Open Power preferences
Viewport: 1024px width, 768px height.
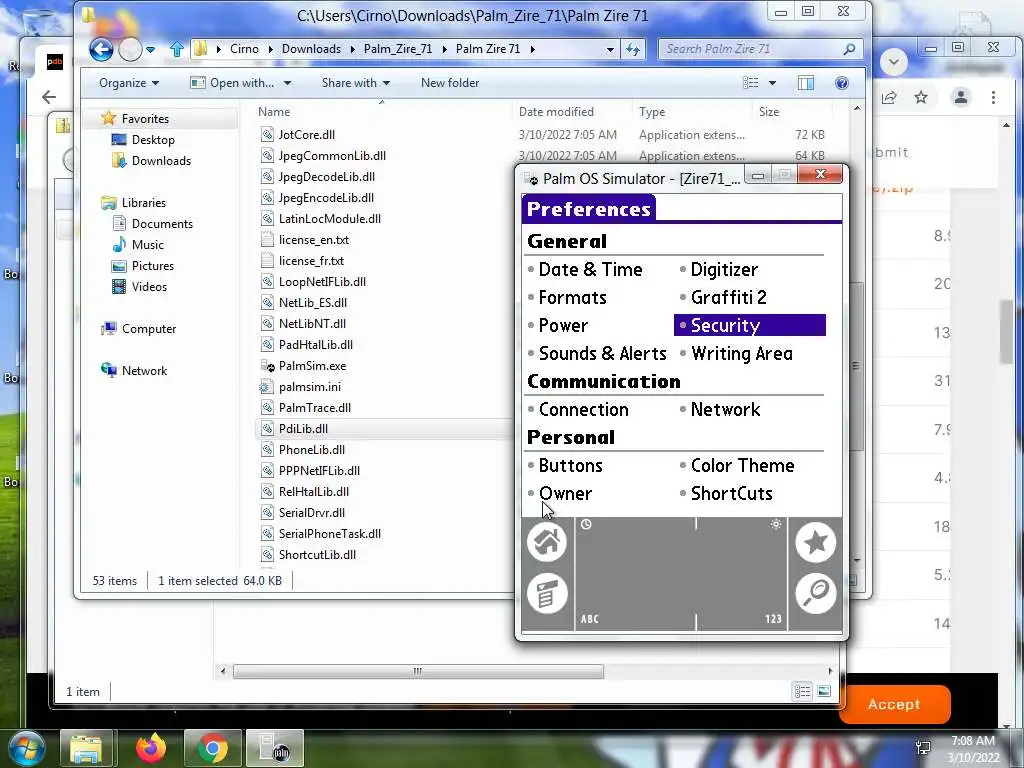pyautogui.click(x=563, y=326)
